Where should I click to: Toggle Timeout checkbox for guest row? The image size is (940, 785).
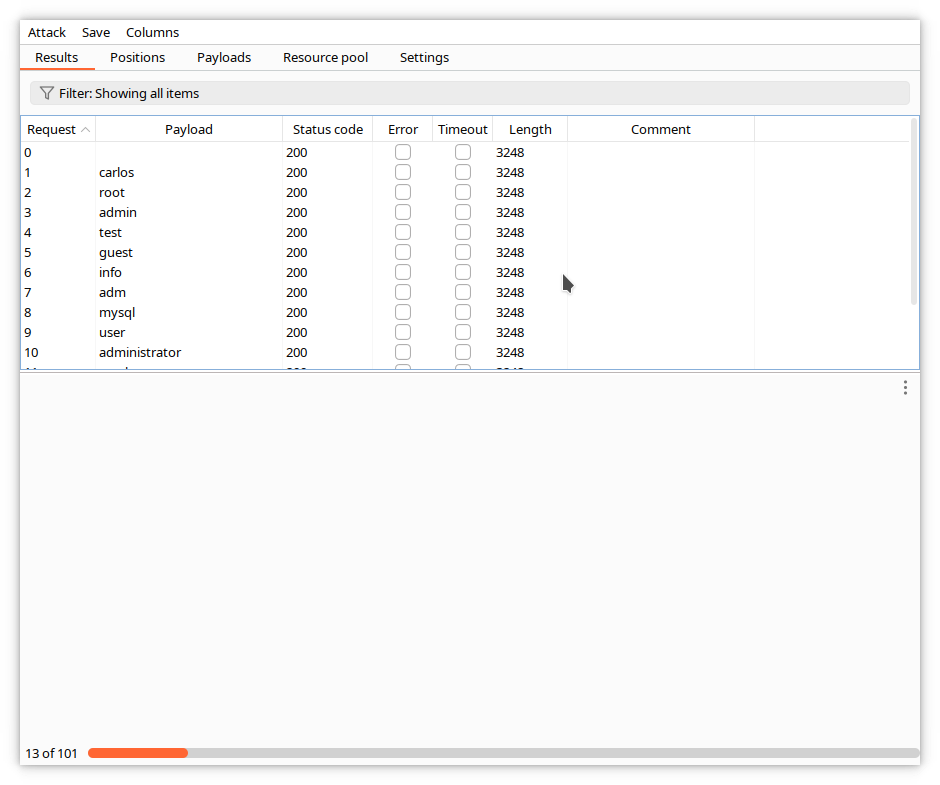[x=463, y=252]
